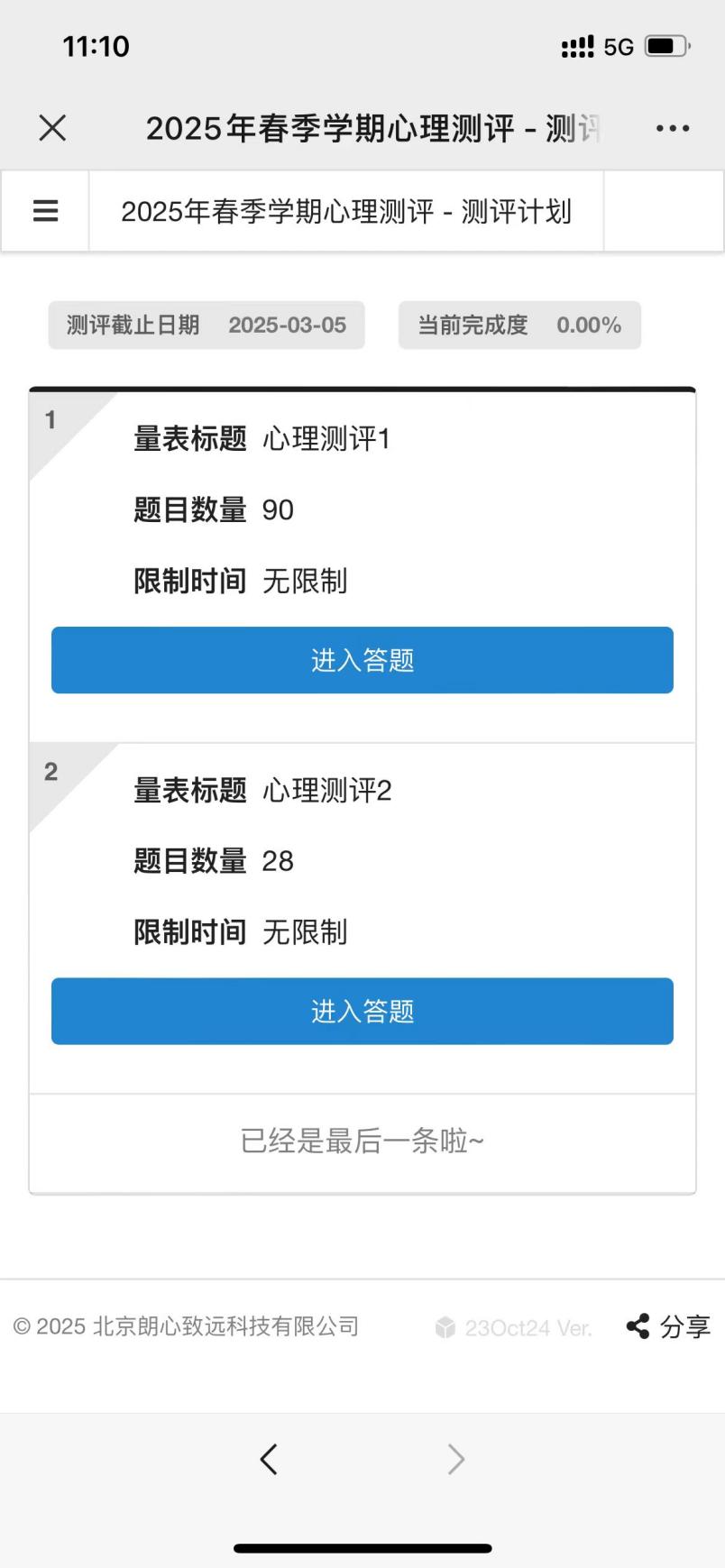
Task: Tap the 已经是最后一条啦 end notice
Action: pyautogui.click(x=362, y=1142)
